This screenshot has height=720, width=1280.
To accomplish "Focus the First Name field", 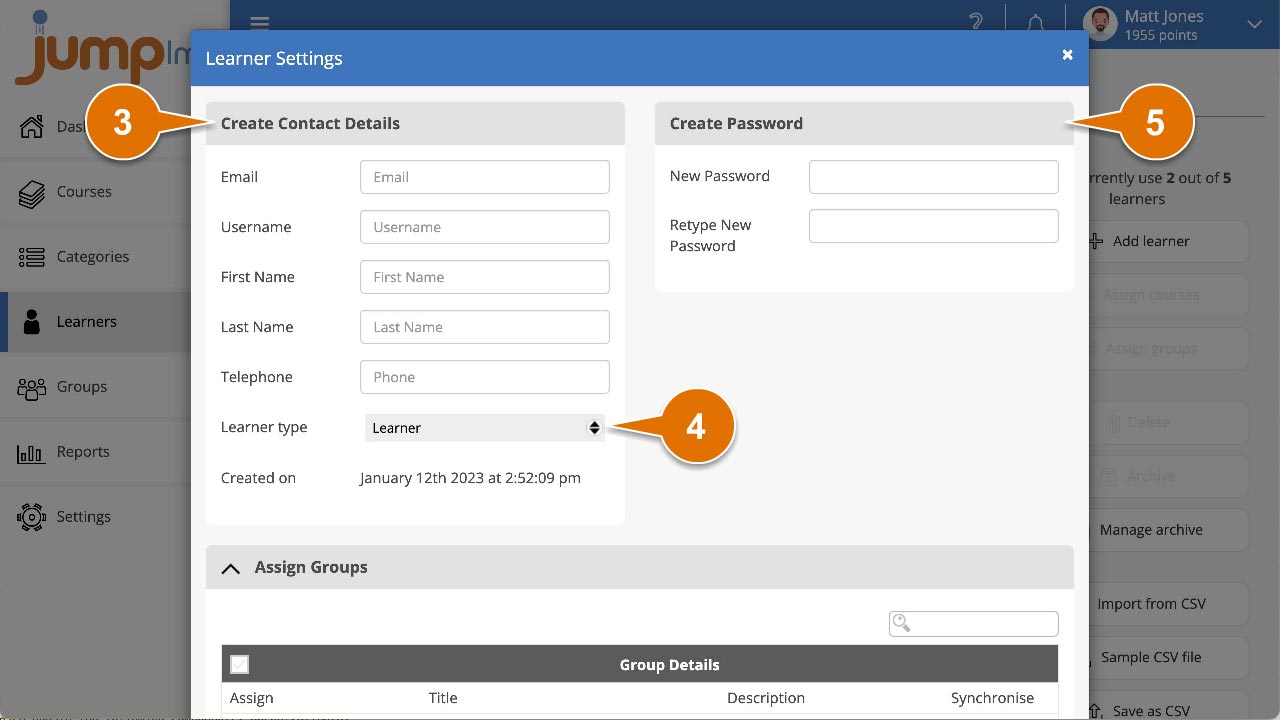I will (484, 277).
